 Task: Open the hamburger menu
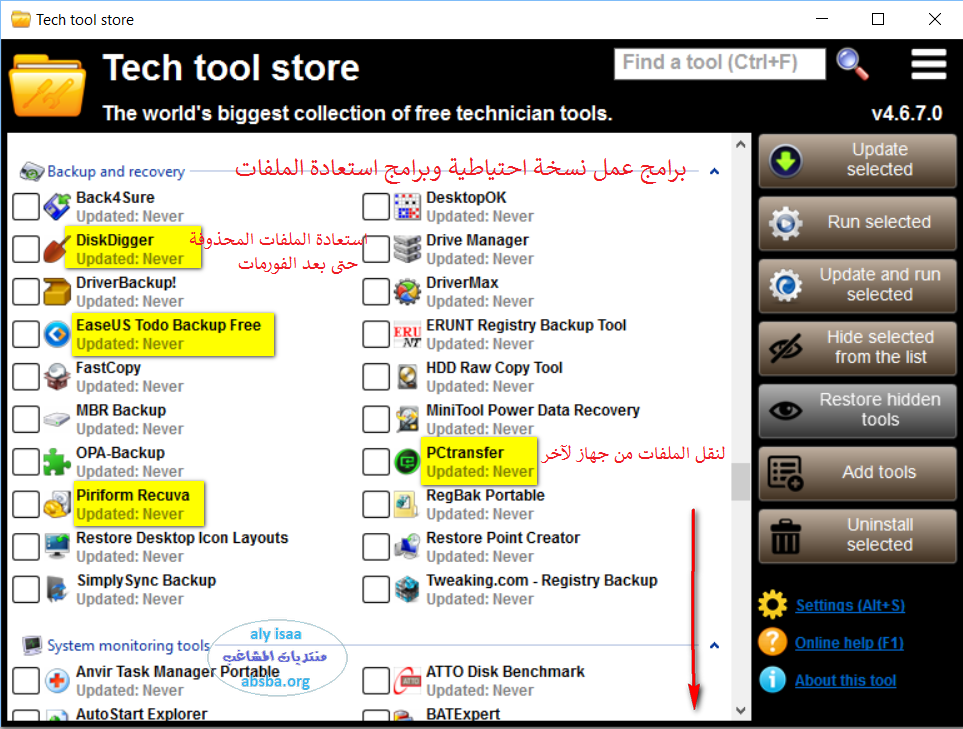(928, 63)
